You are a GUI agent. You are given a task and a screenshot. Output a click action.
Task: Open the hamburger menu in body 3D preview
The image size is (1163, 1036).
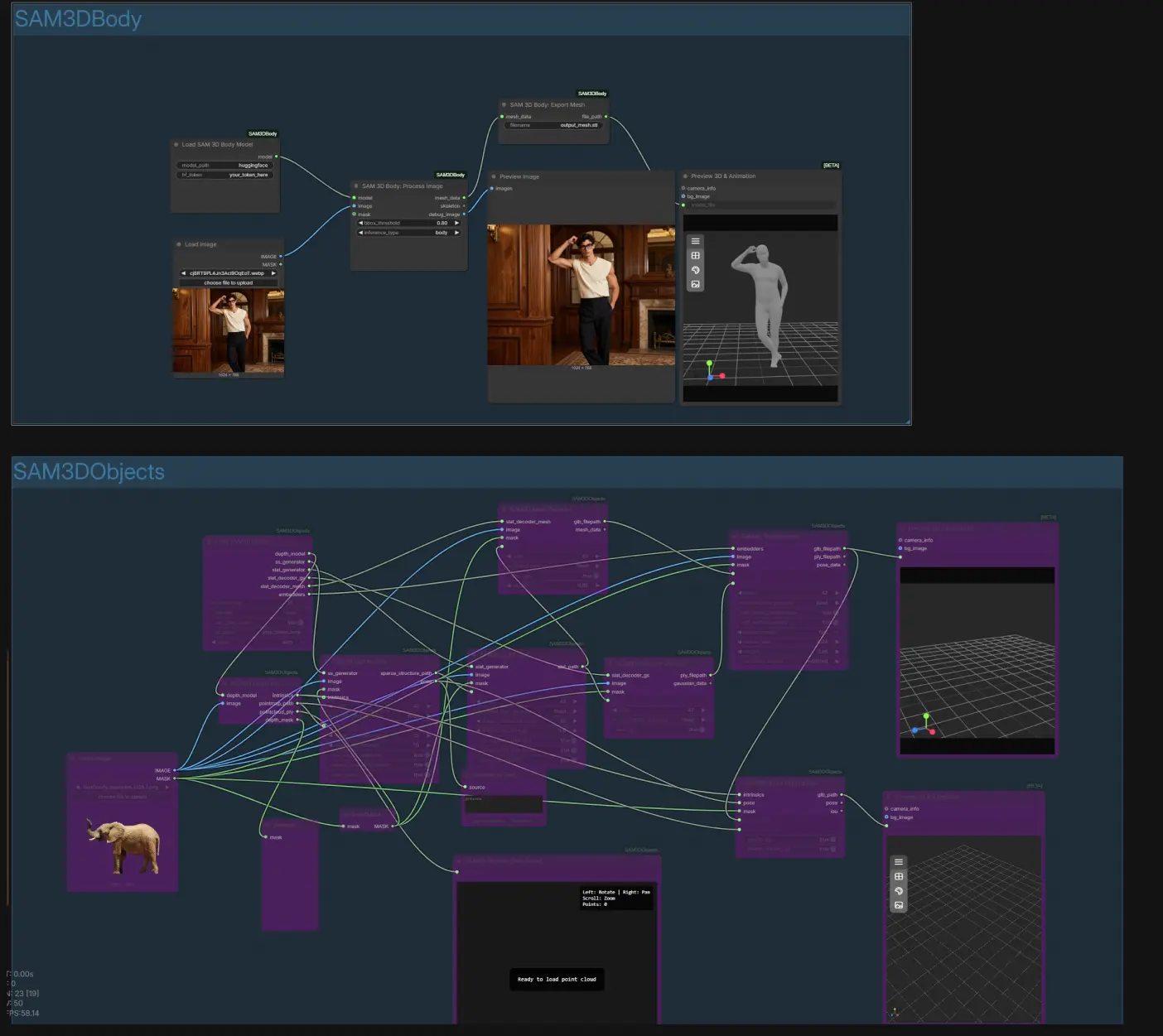[695, 241]
